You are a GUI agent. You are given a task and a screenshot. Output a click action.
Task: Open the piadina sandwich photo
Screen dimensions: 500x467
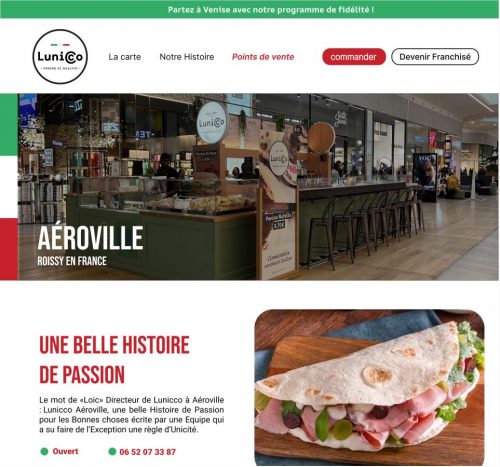pyautogui.click(x=369, y=388)
